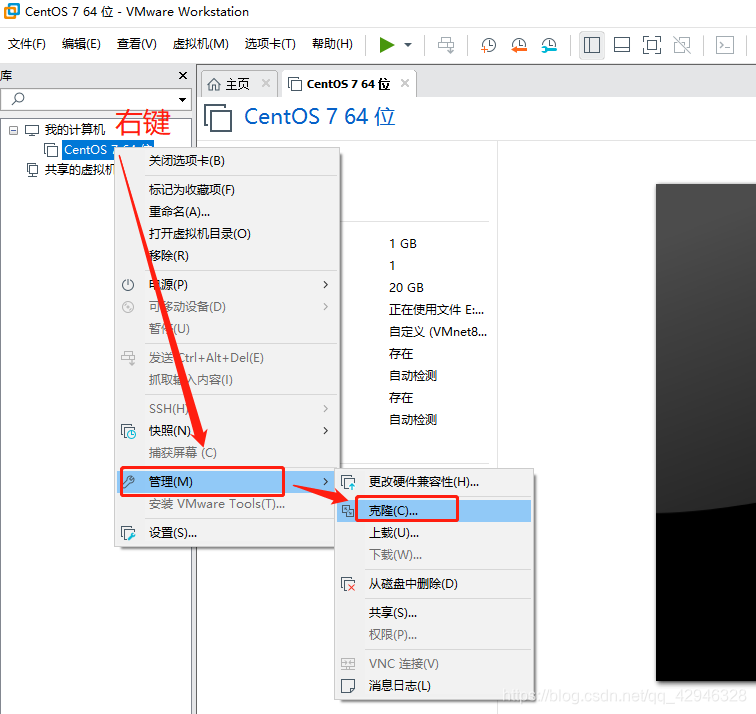This screenshot has height=714, width=756.
Task: Close the library (库) panel
Action: pos(183,76)
